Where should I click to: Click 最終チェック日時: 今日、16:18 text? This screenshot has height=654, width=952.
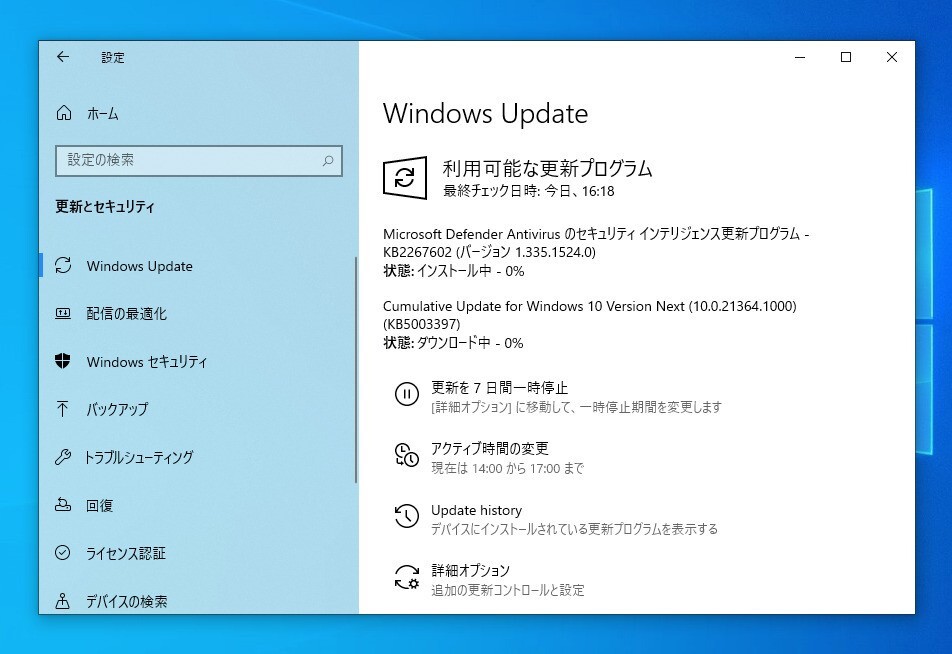(528, 191)
